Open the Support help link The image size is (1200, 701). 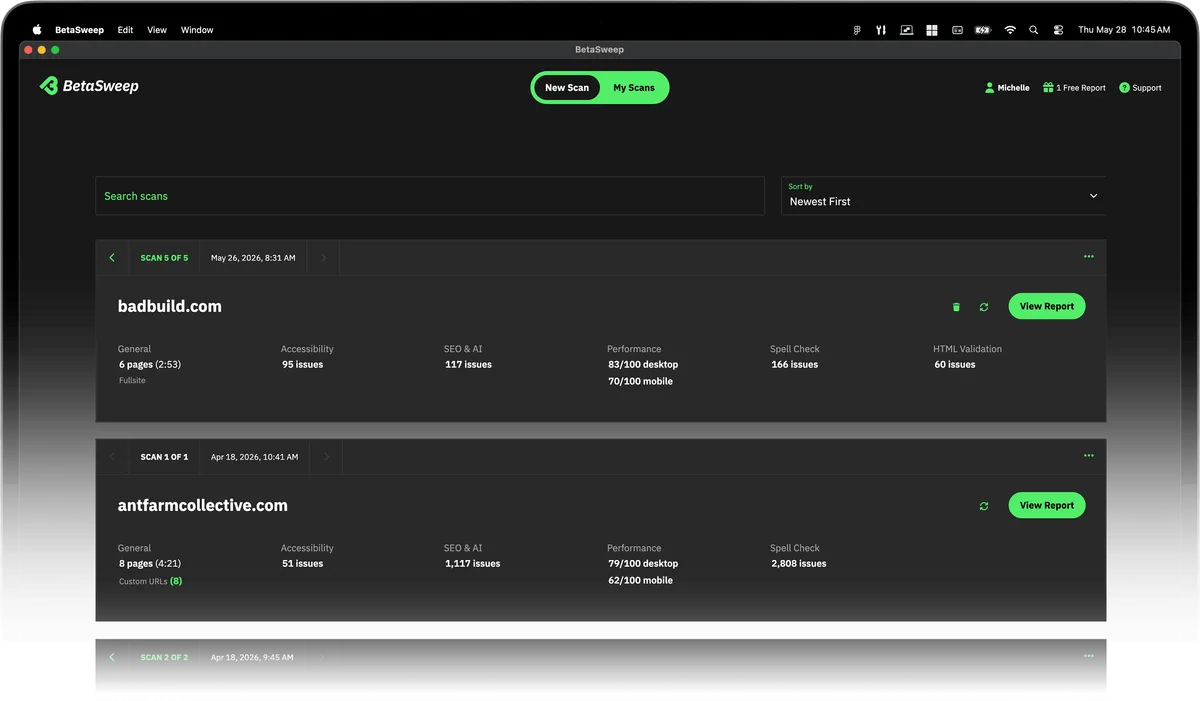(x=1140, y=88)
